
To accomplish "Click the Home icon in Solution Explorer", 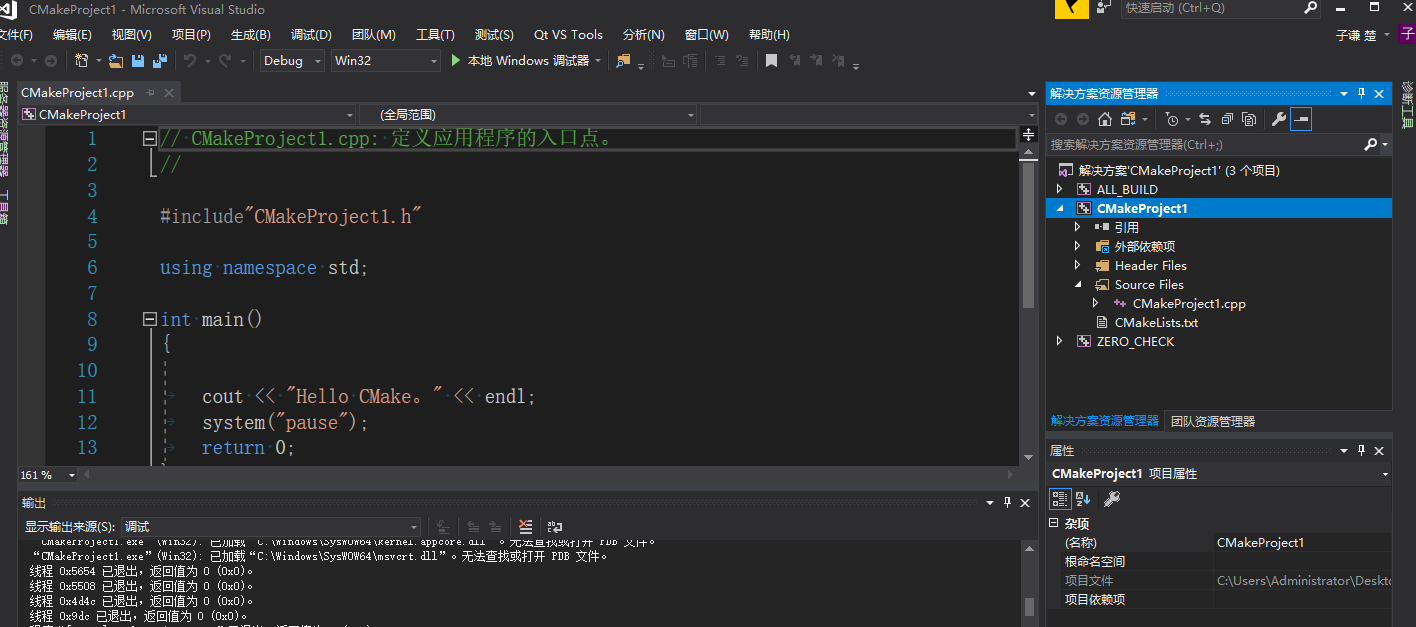I will click(x=1105, y=119).
